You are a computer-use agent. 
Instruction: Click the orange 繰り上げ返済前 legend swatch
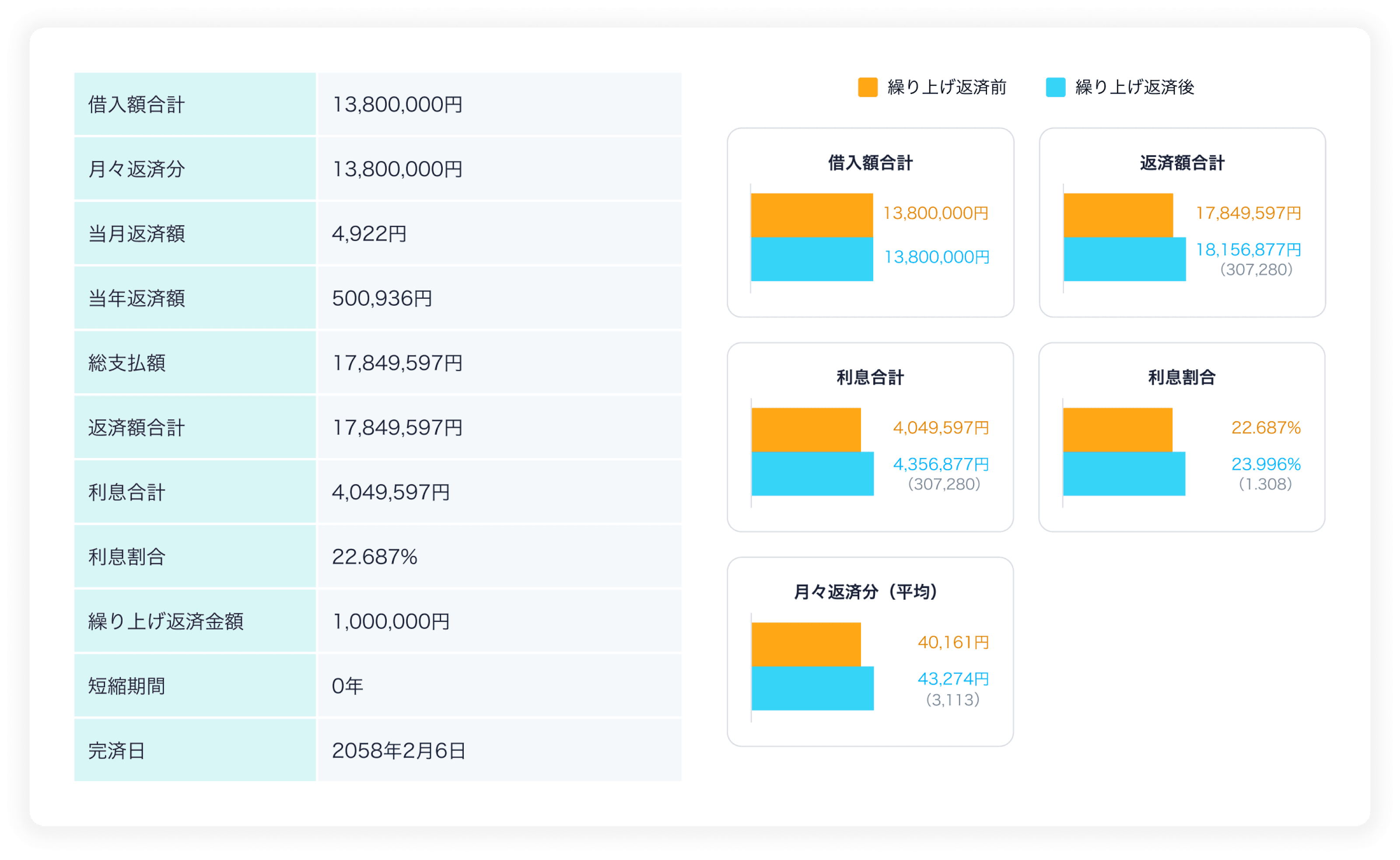[x=868, y=87]
